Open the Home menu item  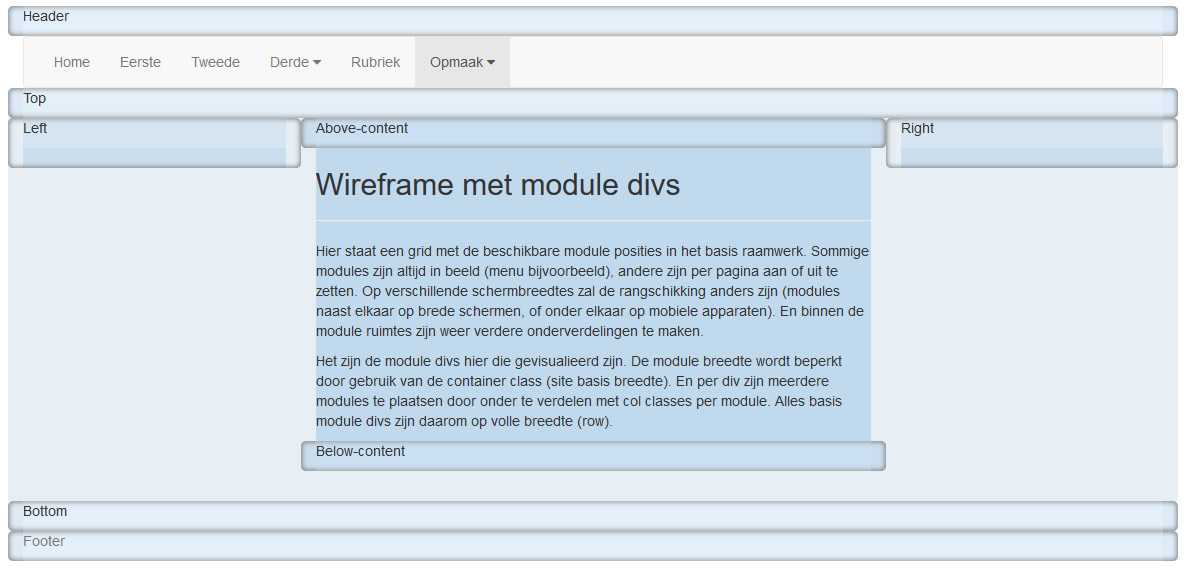72,62
